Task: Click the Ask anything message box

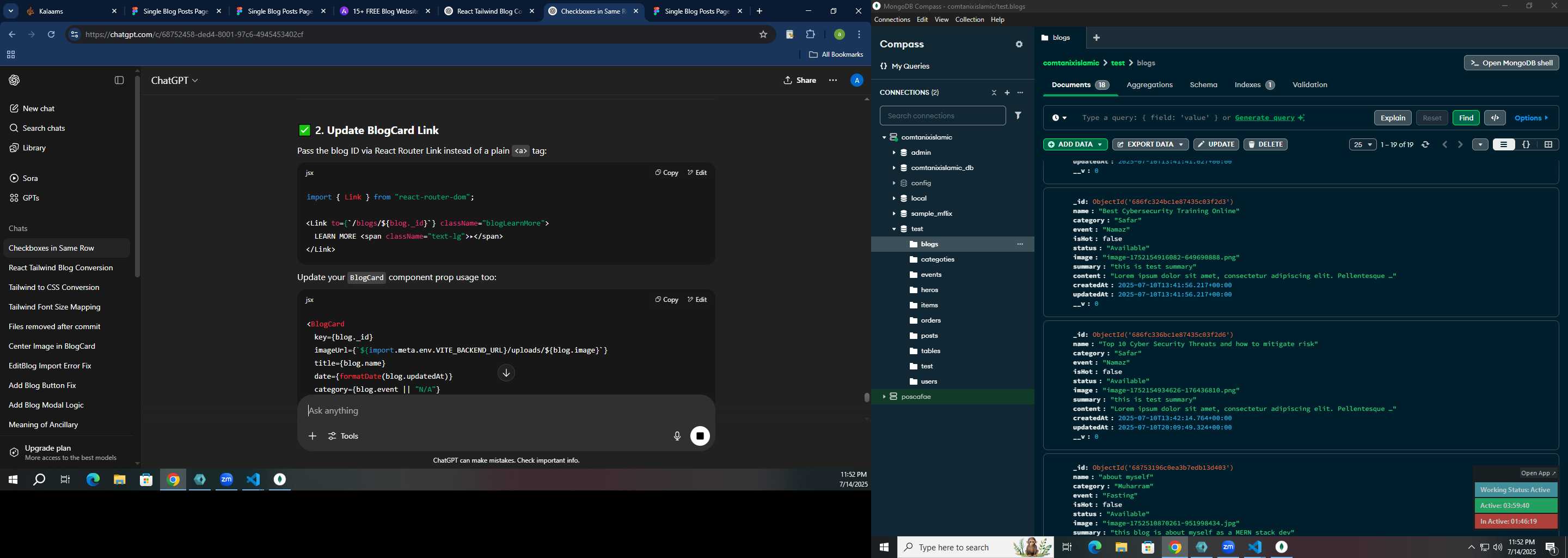Action: click(x=505, y=410)
